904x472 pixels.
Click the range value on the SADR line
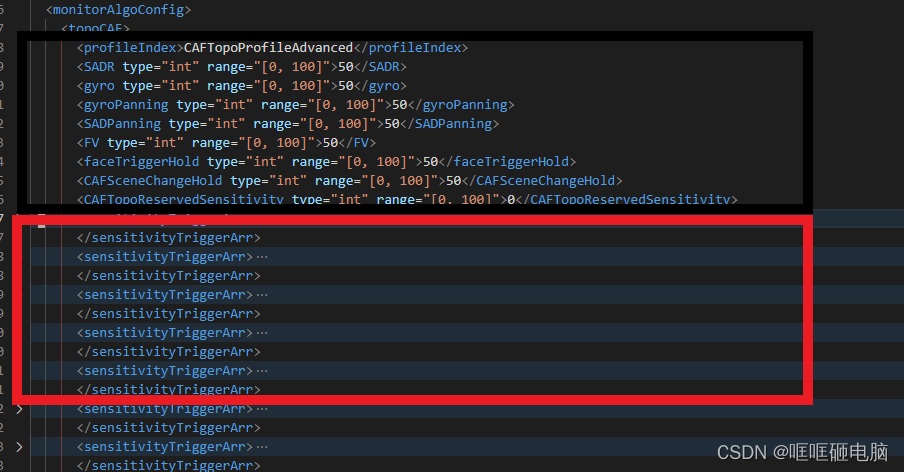(x=292, y=66)
